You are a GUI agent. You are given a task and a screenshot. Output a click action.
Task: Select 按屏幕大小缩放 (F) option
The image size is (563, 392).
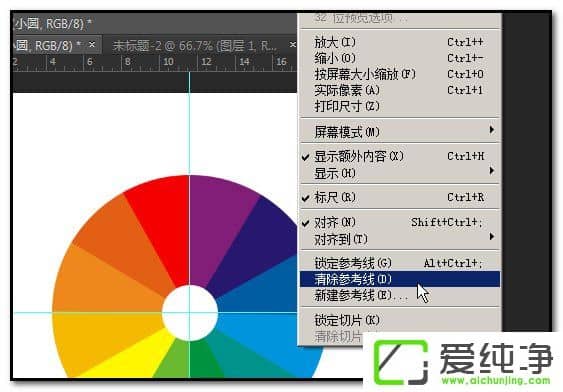[400, 74]
